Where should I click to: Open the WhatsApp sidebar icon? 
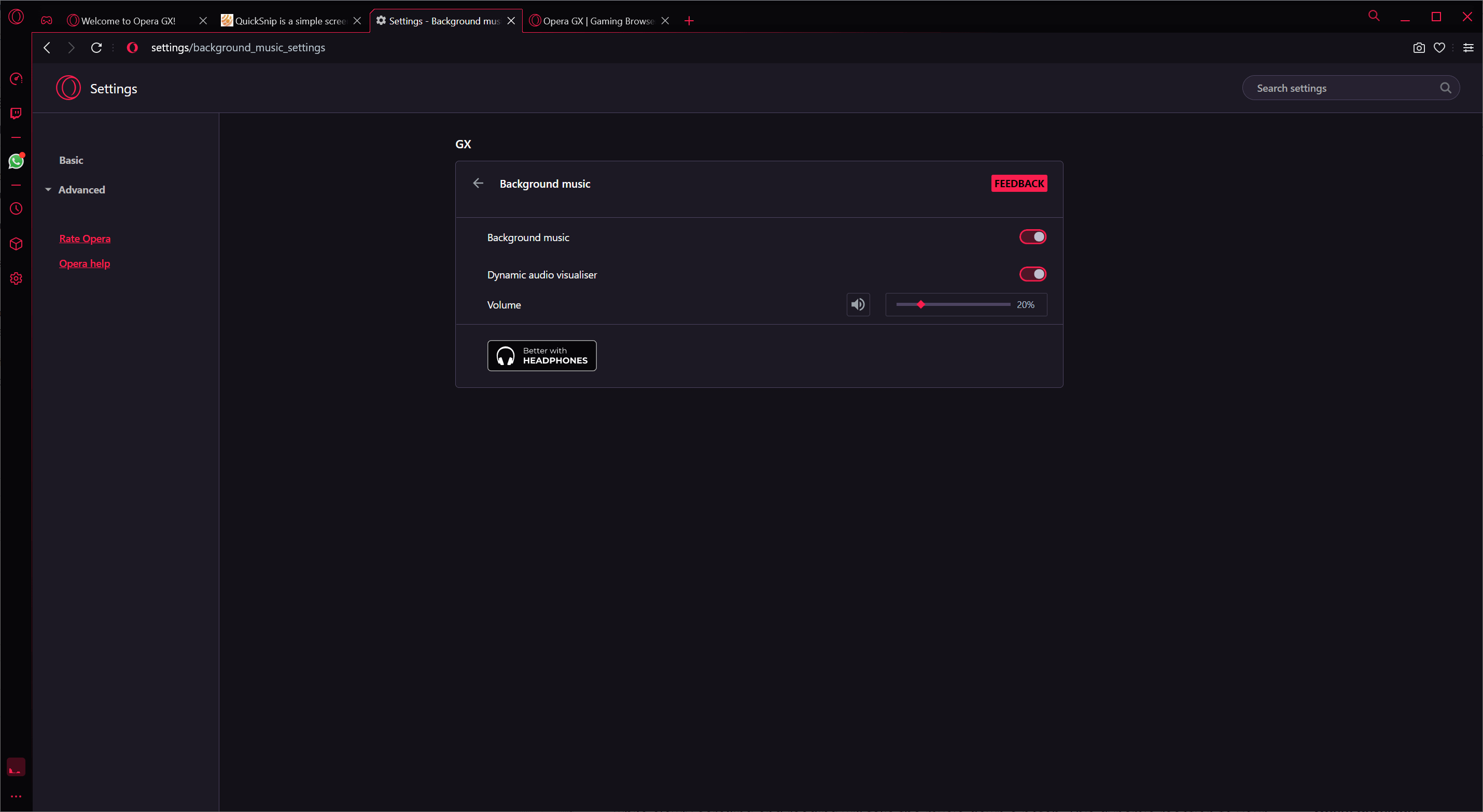(x=15, y=160)
